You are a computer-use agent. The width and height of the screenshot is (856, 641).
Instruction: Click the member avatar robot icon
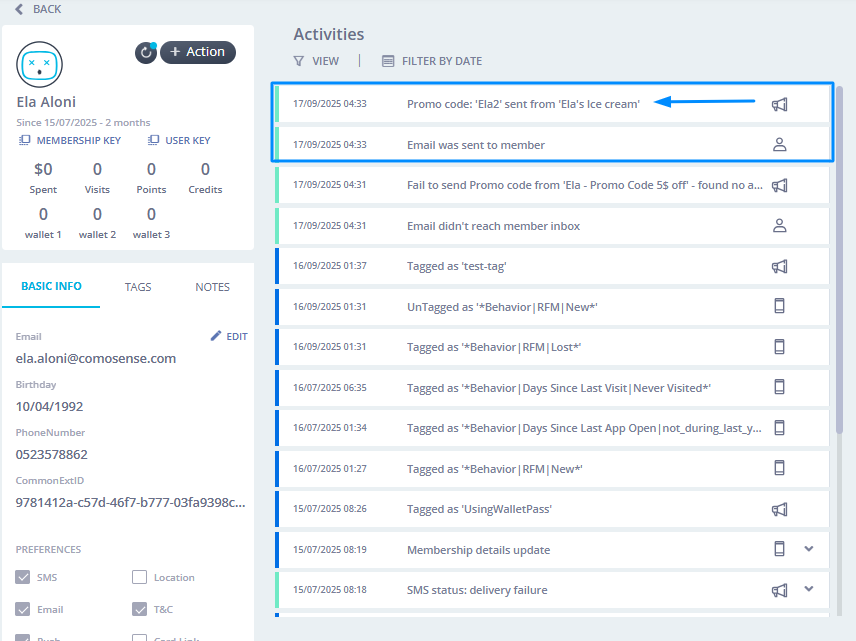click(x=40, y=65)
